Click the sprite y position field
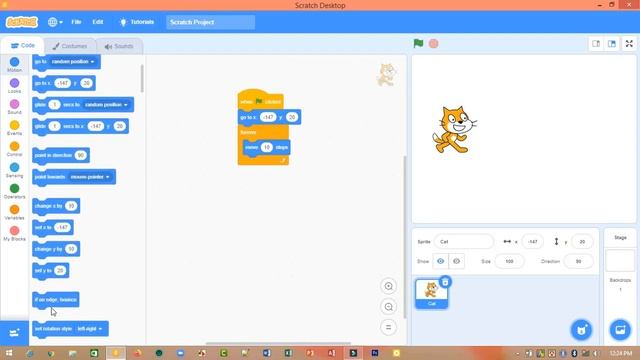Screen dimensions: 640x360 point(582,242)
